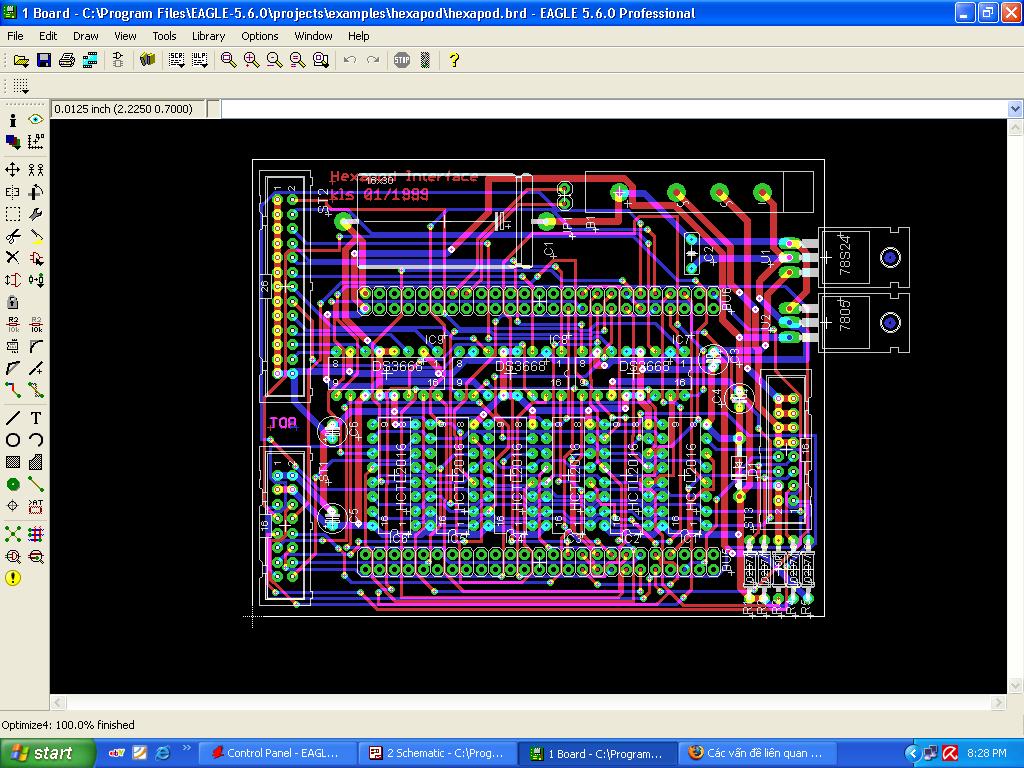Expand the command line history dropdown

1015,109
